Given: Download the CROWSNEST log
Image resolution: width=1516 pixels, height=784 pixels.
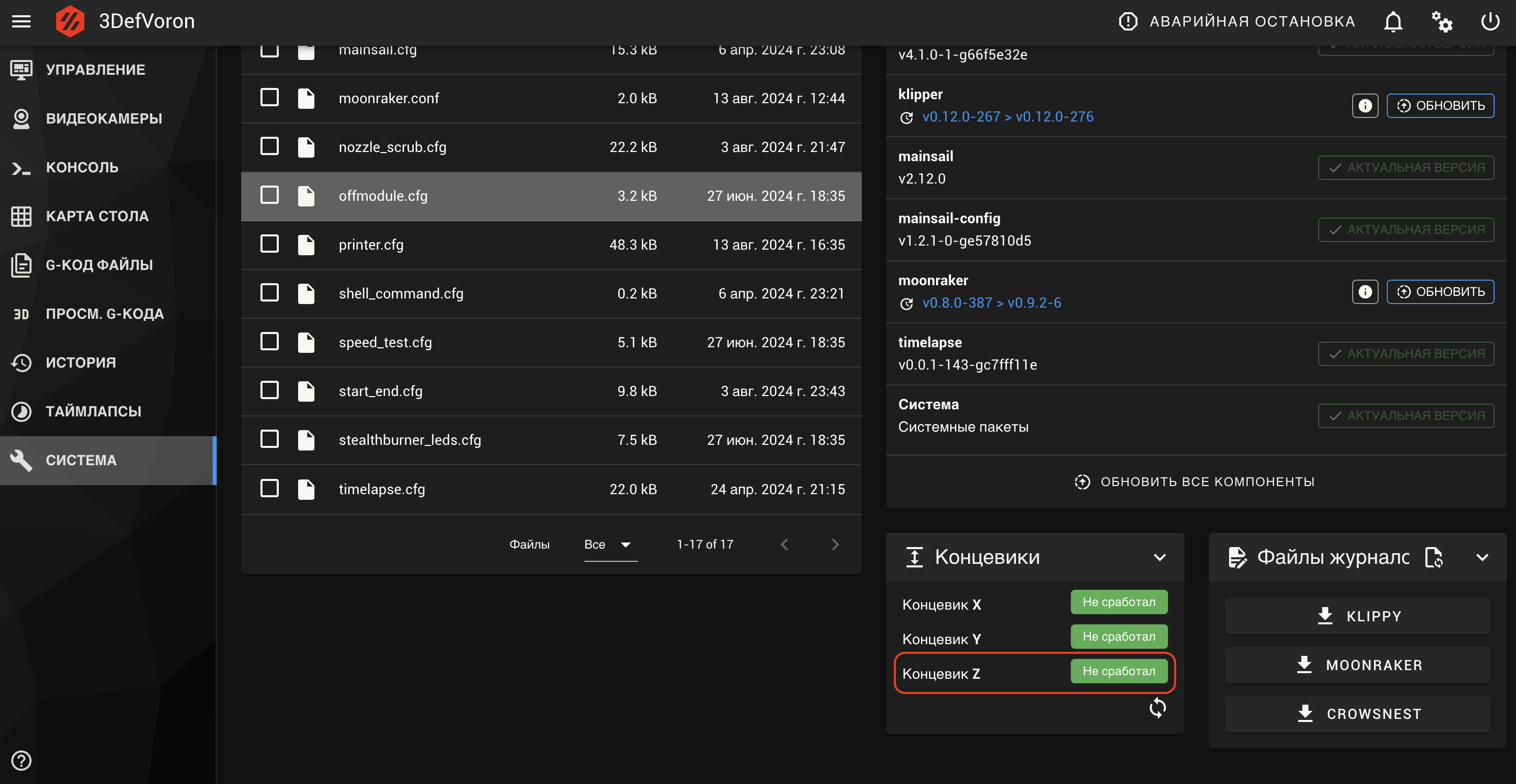Looking at the screenshot, I should [x=1357, y=713].
